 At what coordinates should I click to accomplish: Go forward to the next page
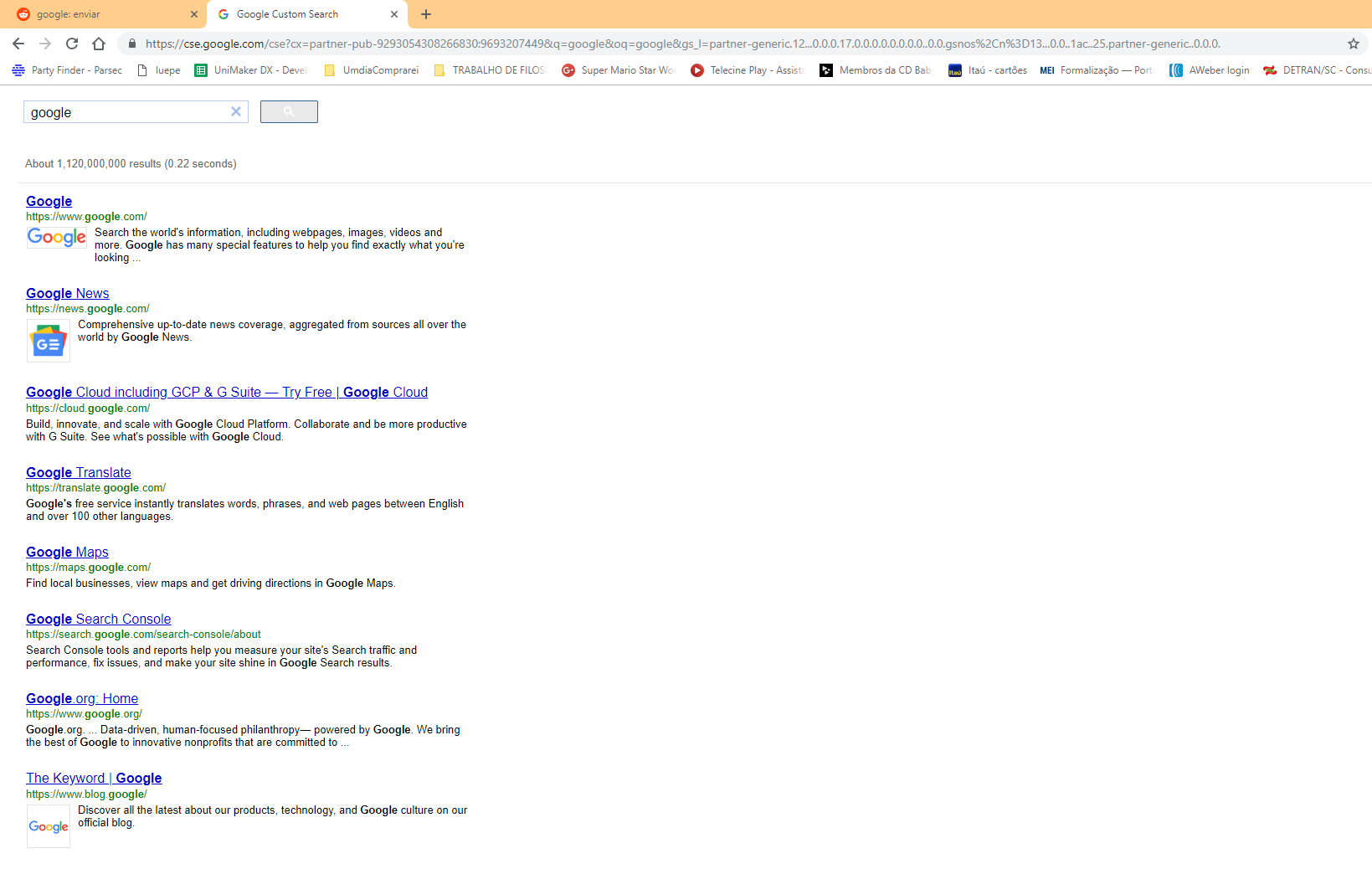tap(45, 44)
